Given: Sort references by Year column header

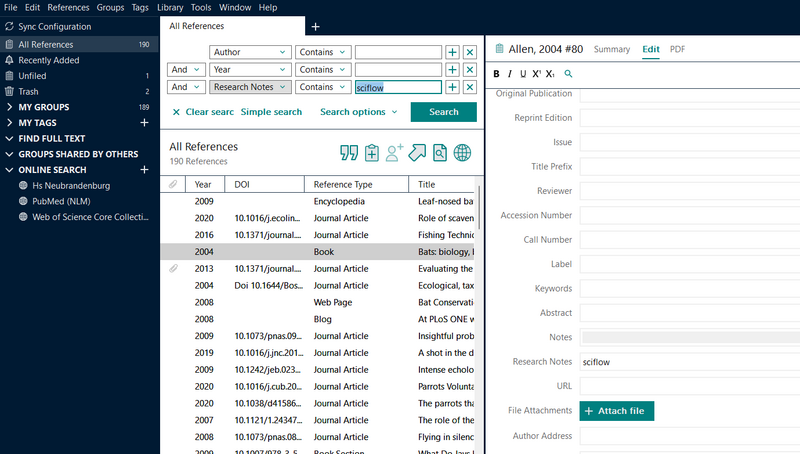Looking at the screenshot, I should 205,184.
